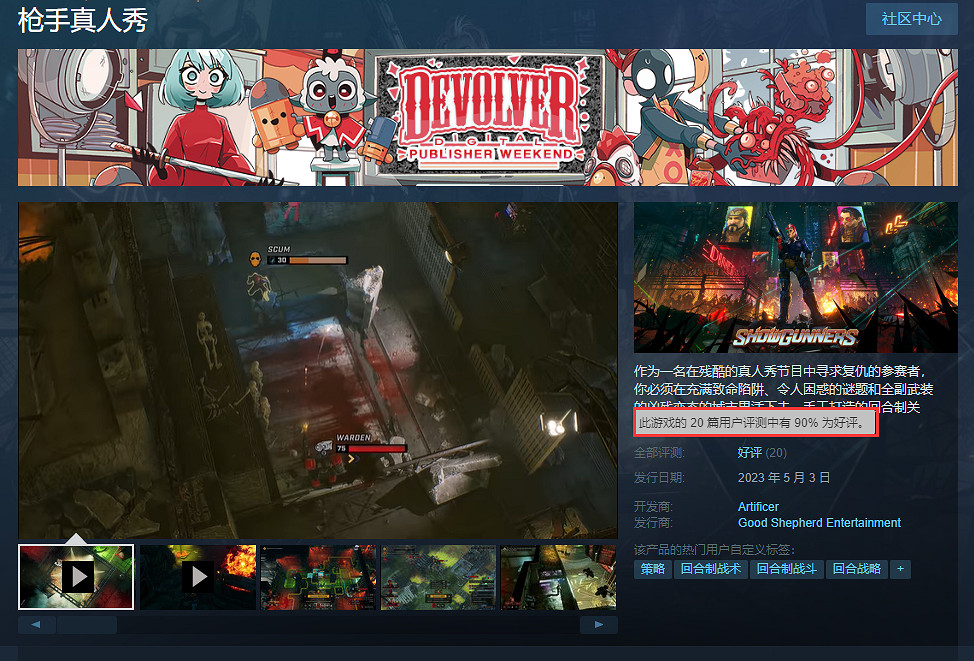Select the 回合战略 tag

pos(857,568)
